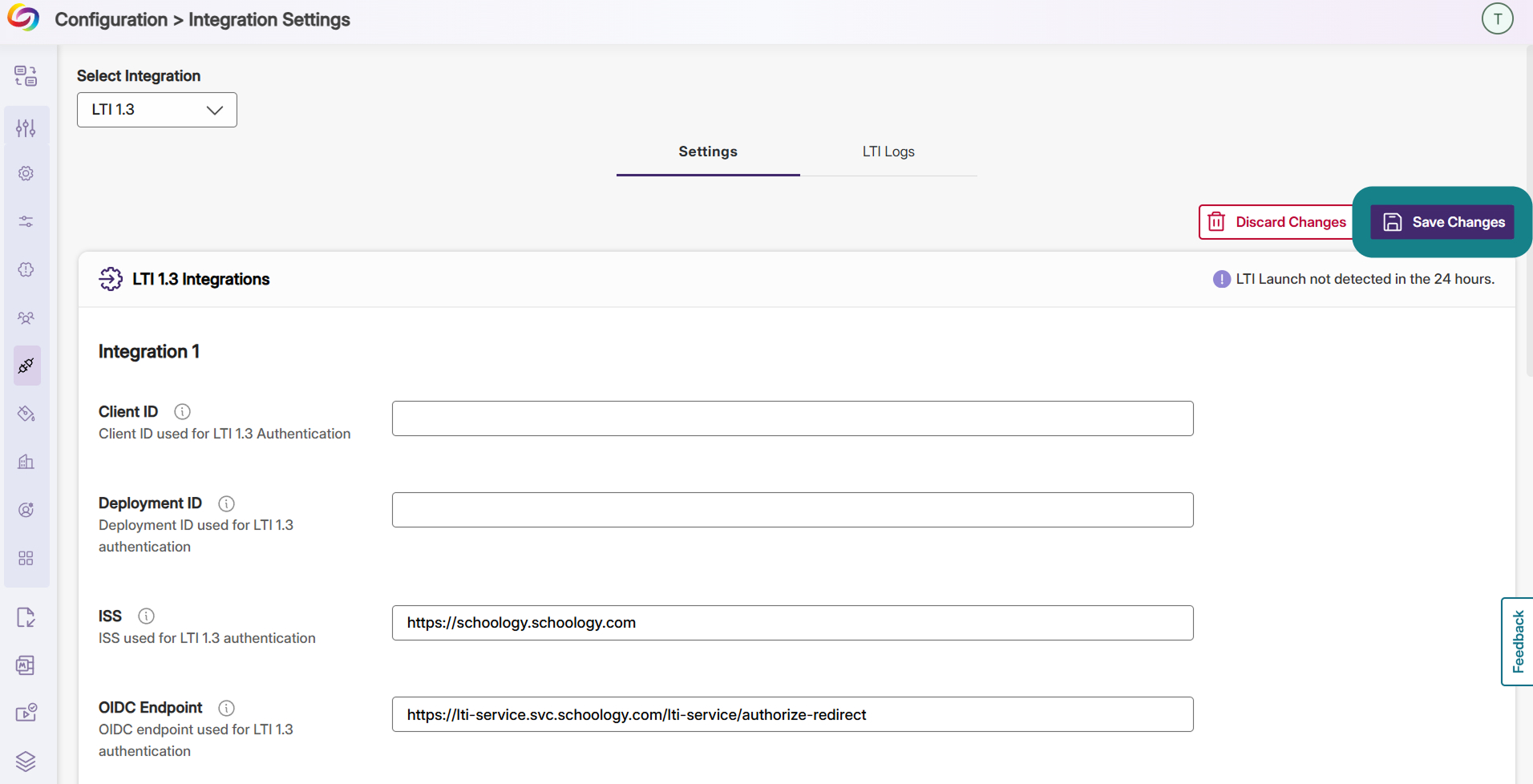Click the OIDC Endpoint info icon
Viewport: 1533px width, 784px height.
pyautogui.click(x=227, y=708)
